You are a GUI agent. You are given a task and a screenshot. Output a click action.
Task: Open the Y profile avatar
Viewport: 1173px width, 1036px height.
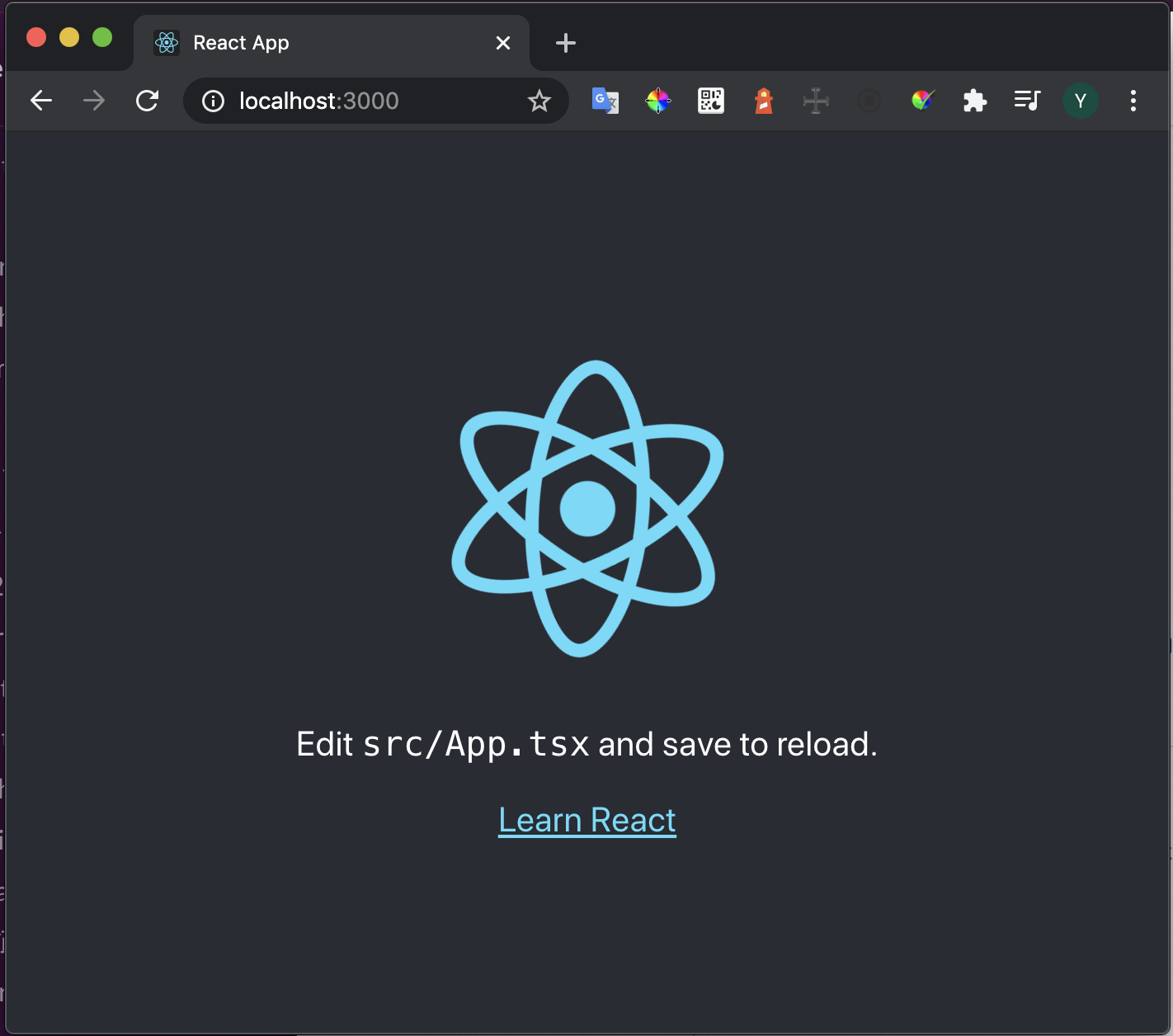pyautogui.click(x=1081, y=101)
